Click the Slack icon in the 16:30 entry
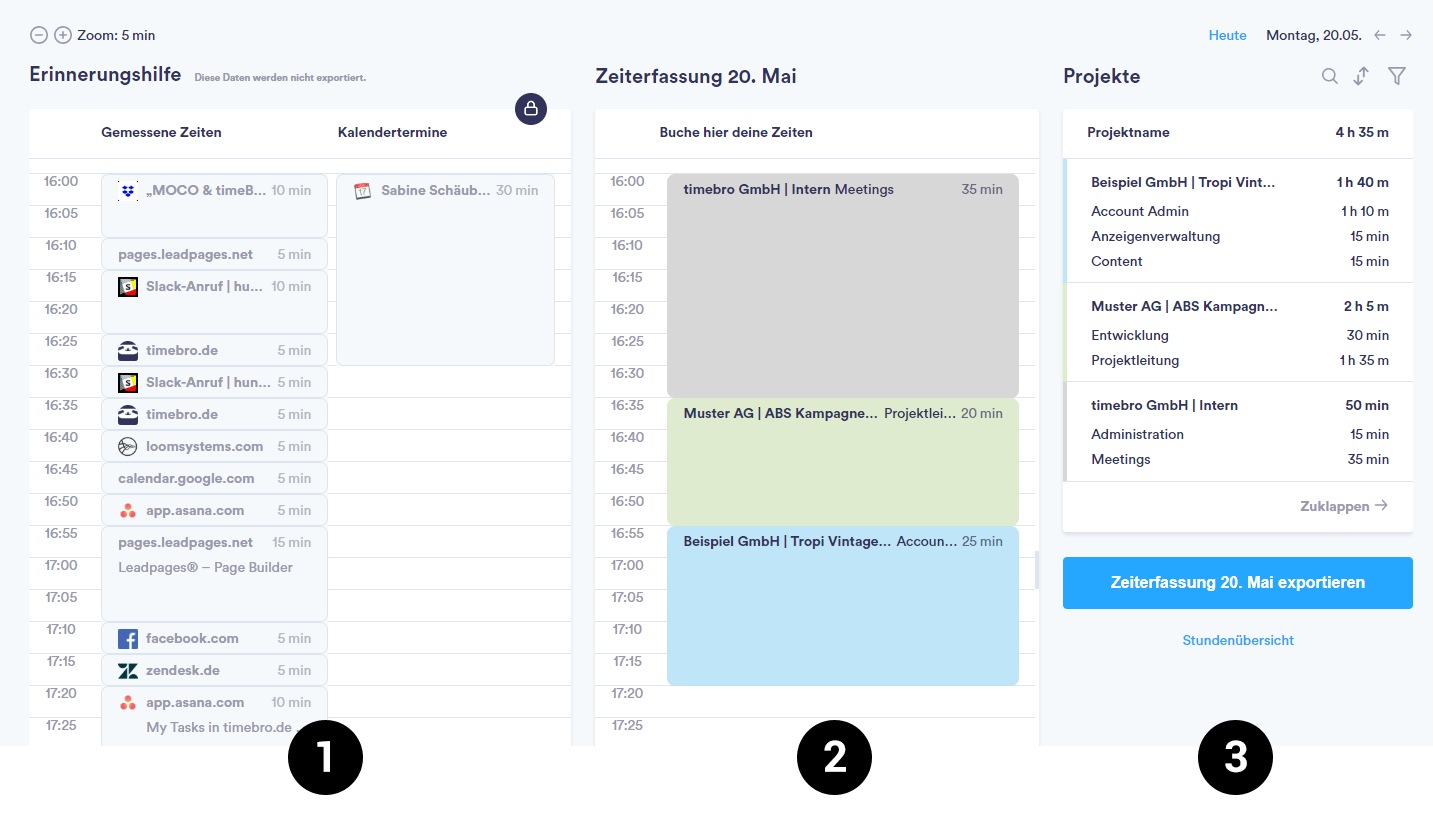The height and width of the screenshot is (814, 1433). tap(128, 382)
